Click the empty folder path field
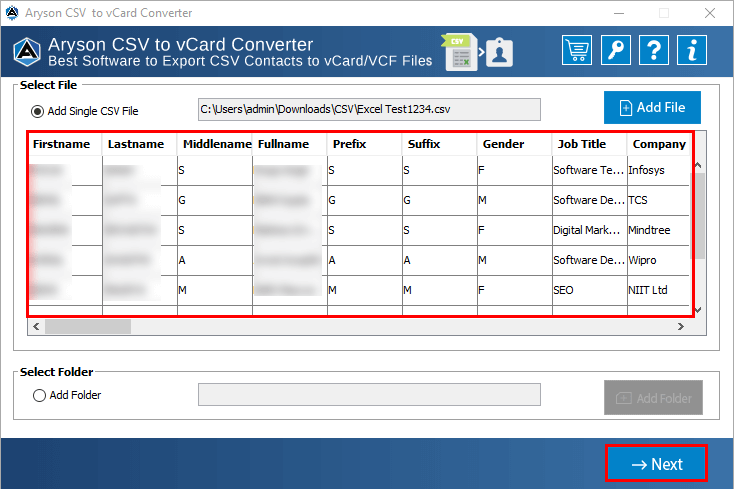 tap(369, 395)
